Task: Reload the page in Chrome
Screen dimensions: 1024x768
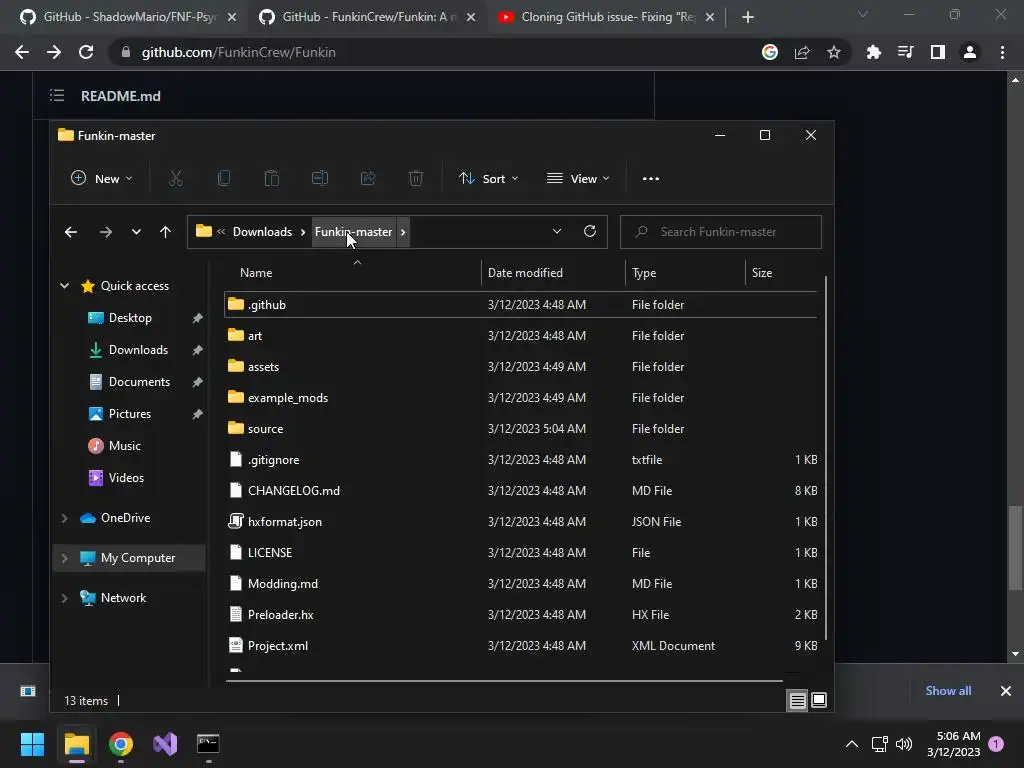Action: pos(86,52)
